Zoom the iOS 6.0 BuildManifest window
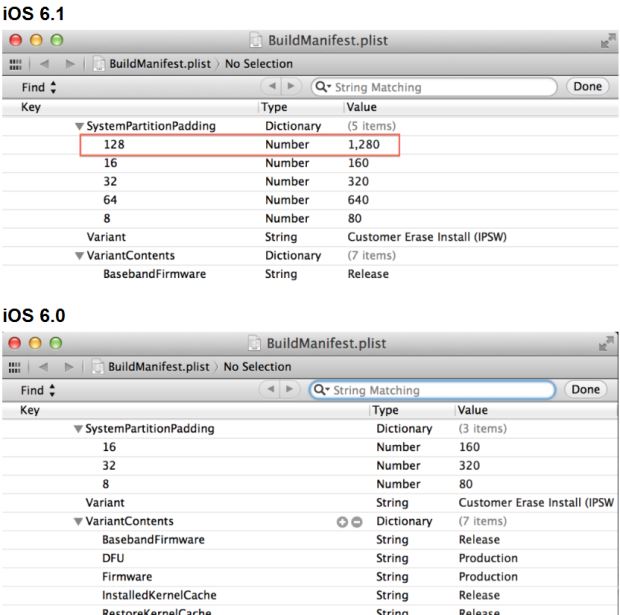The width and height of the screenshot is (620, 615). (x=56, y=343)
